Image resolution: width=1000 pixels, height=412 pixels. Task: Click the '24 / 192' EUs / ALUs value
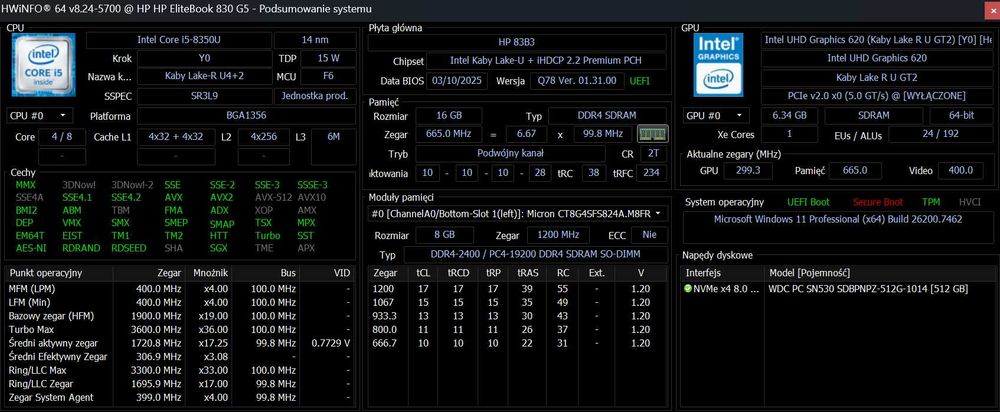(940, 135)
